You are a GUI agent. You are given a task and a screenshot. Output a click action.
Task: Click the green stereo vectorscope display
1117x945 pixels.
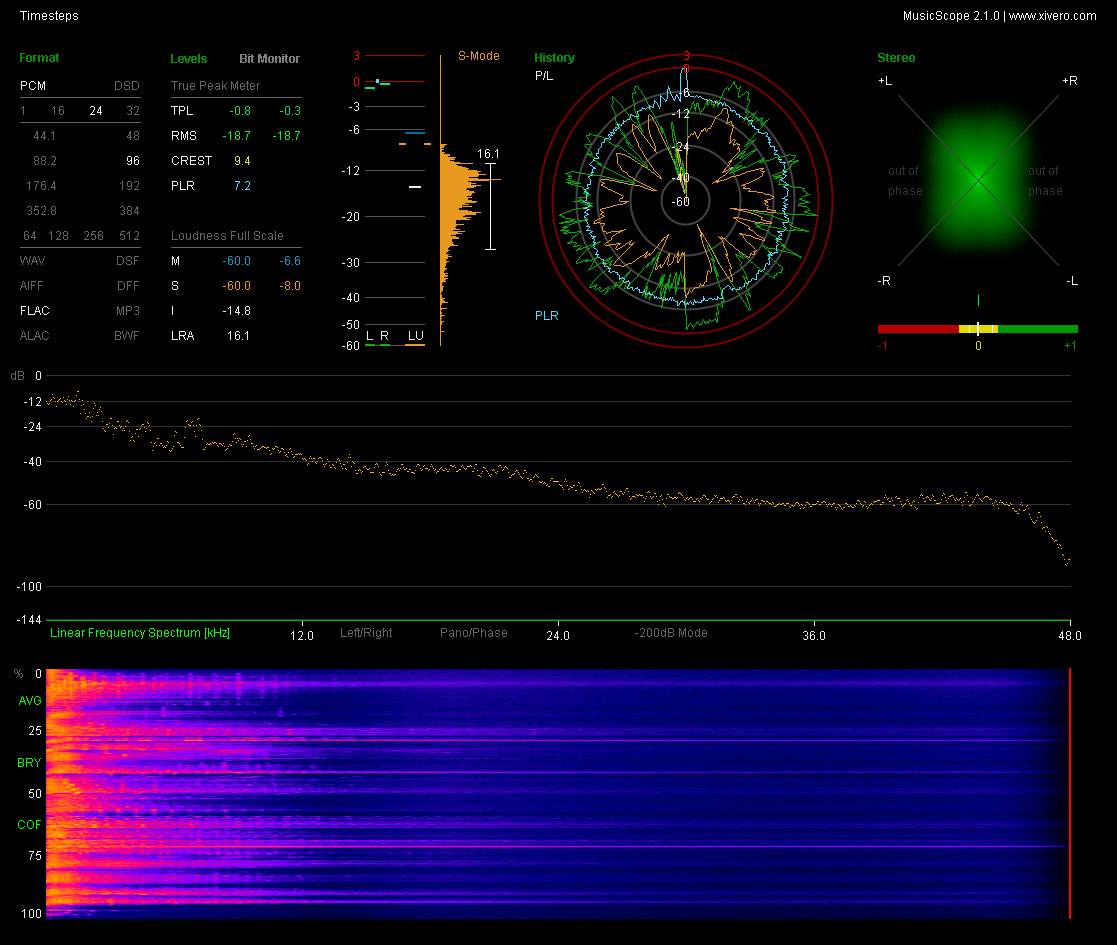[x=977, y=178]
